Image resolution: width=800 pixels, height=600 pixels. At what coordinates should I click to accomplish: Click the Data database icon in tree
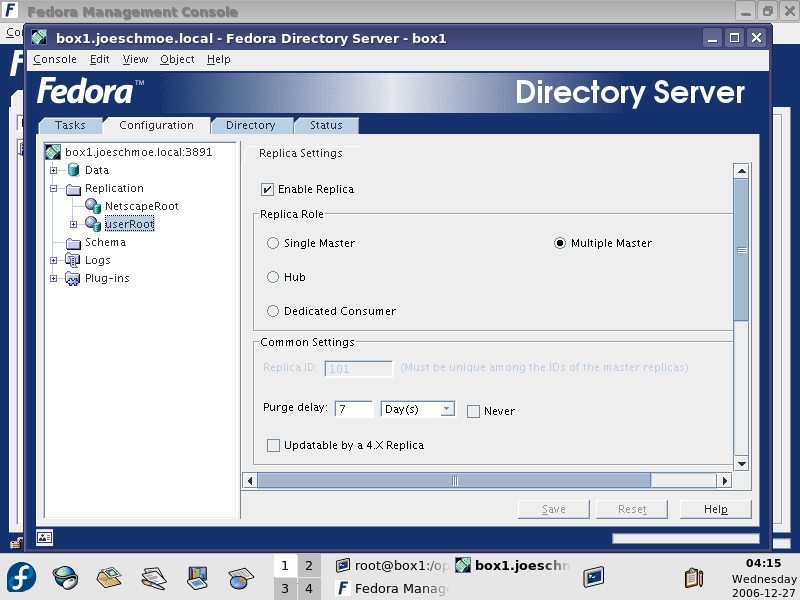click(x=73, y=170)
